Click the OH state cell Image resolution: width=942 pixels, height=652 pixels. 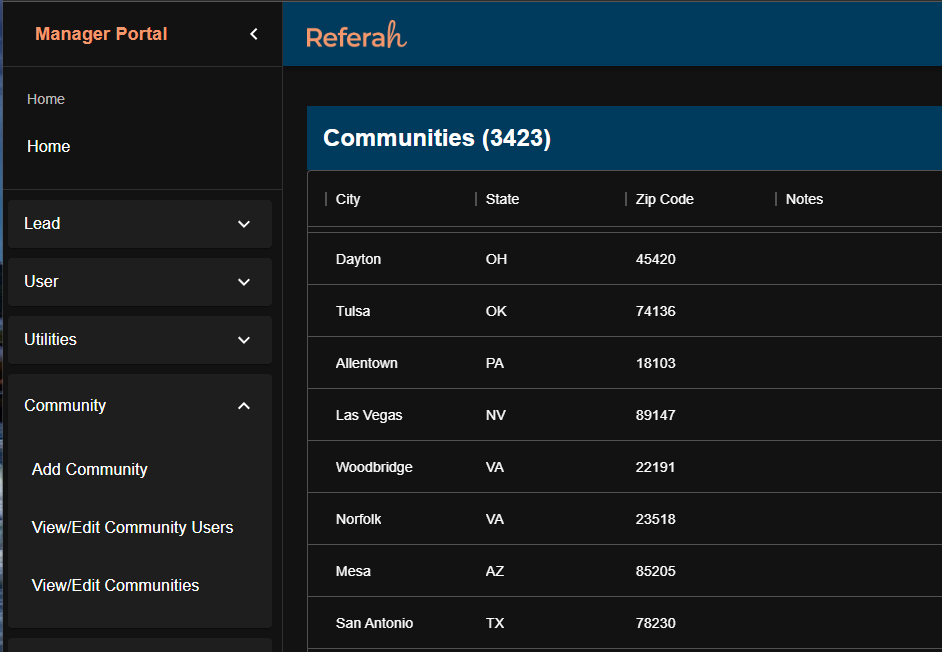tap(496, 259)
